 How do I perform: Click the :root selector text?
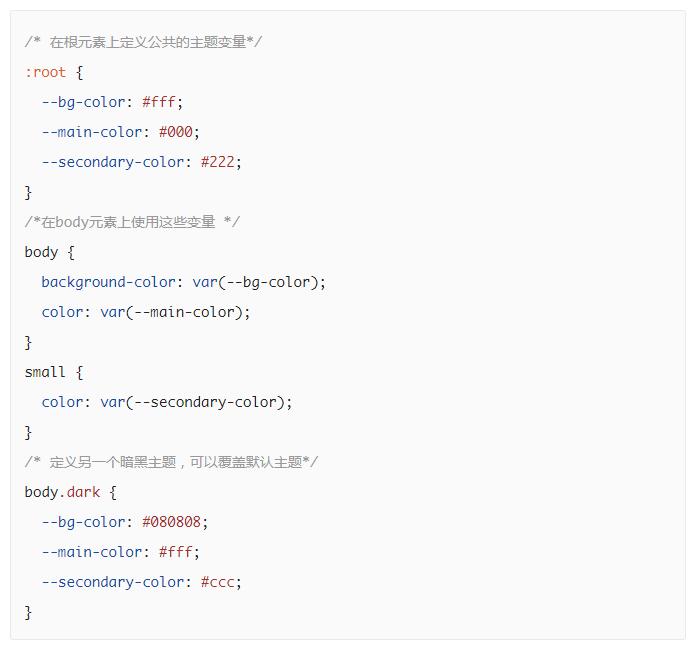tap(45, 72)
